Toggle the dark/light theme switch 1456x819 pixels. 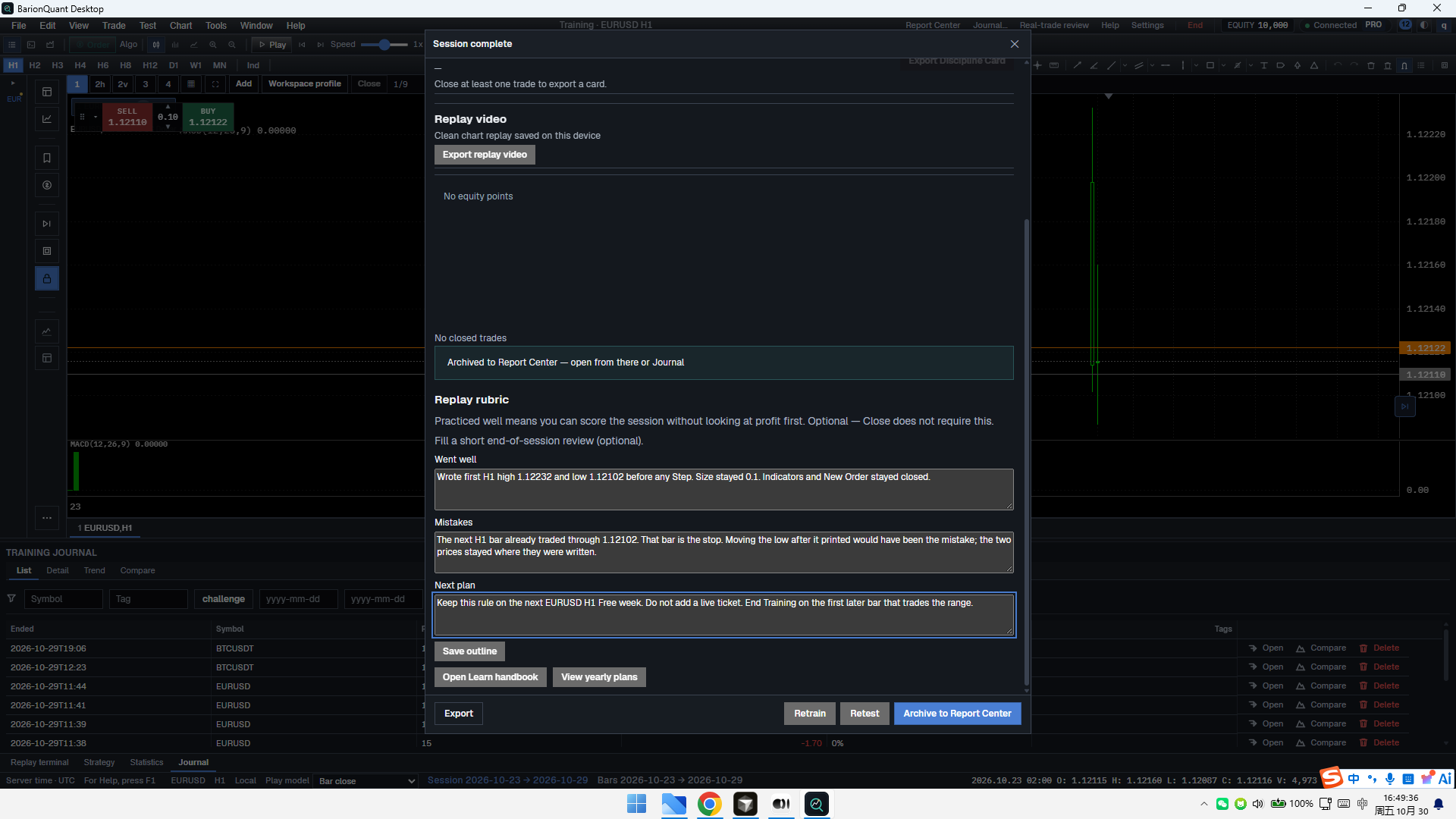[1424, 25]
